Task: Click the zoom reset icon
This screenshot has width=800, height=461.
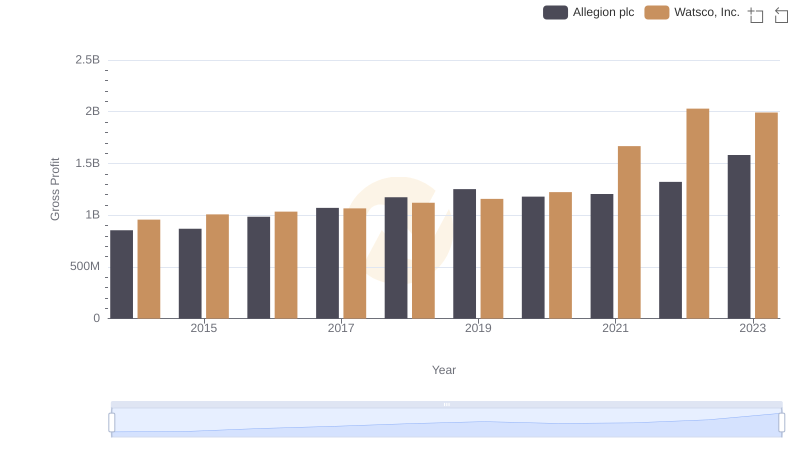Action: coord(781,15)
